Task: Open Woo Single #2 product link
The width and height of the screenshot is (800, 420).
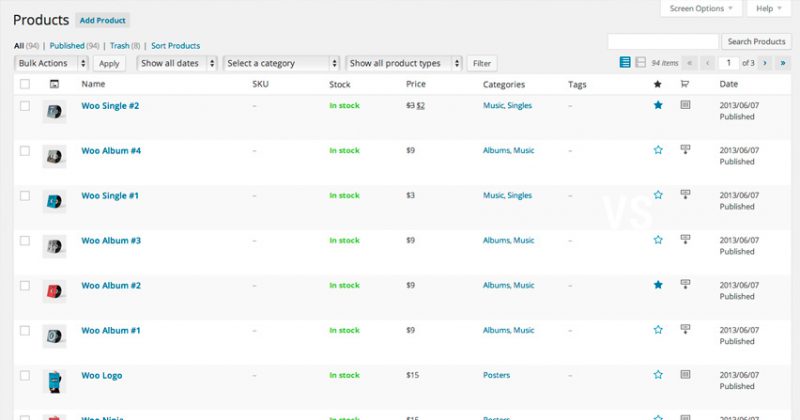Action: click(x=110, y=106)
